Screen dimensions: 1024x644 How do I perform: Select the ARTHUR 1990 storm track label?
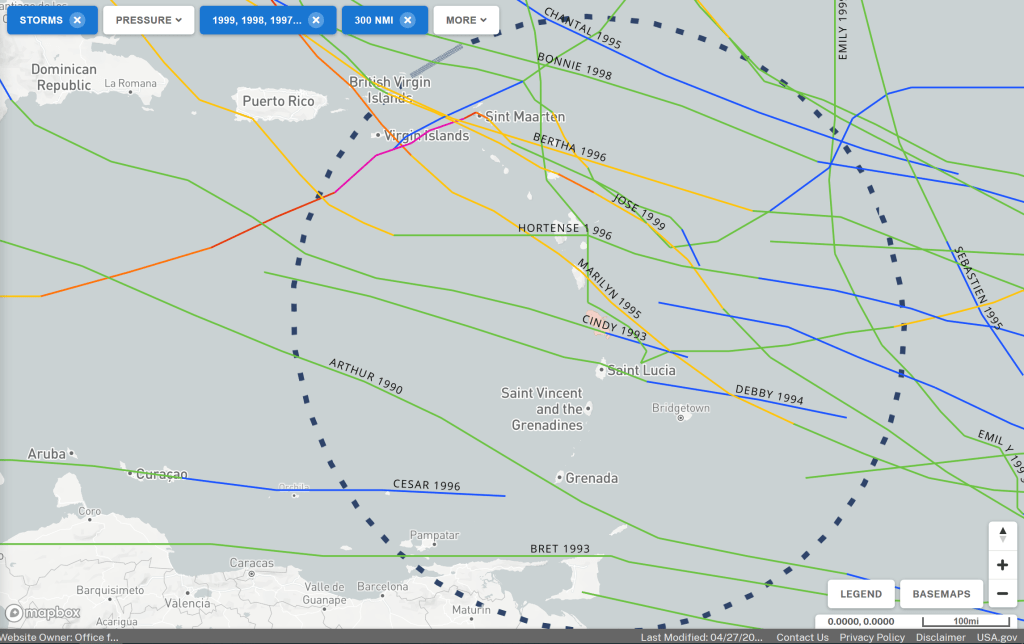pos(365,375)
